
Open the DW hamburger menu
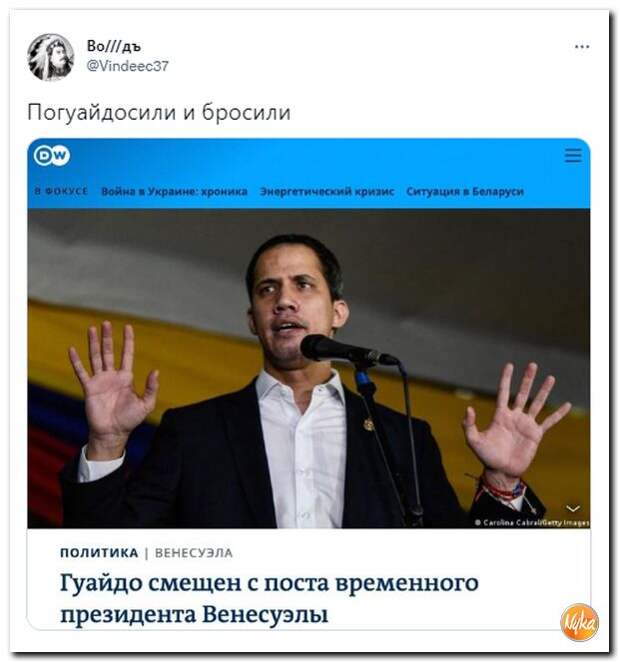[x=573, y=155]
